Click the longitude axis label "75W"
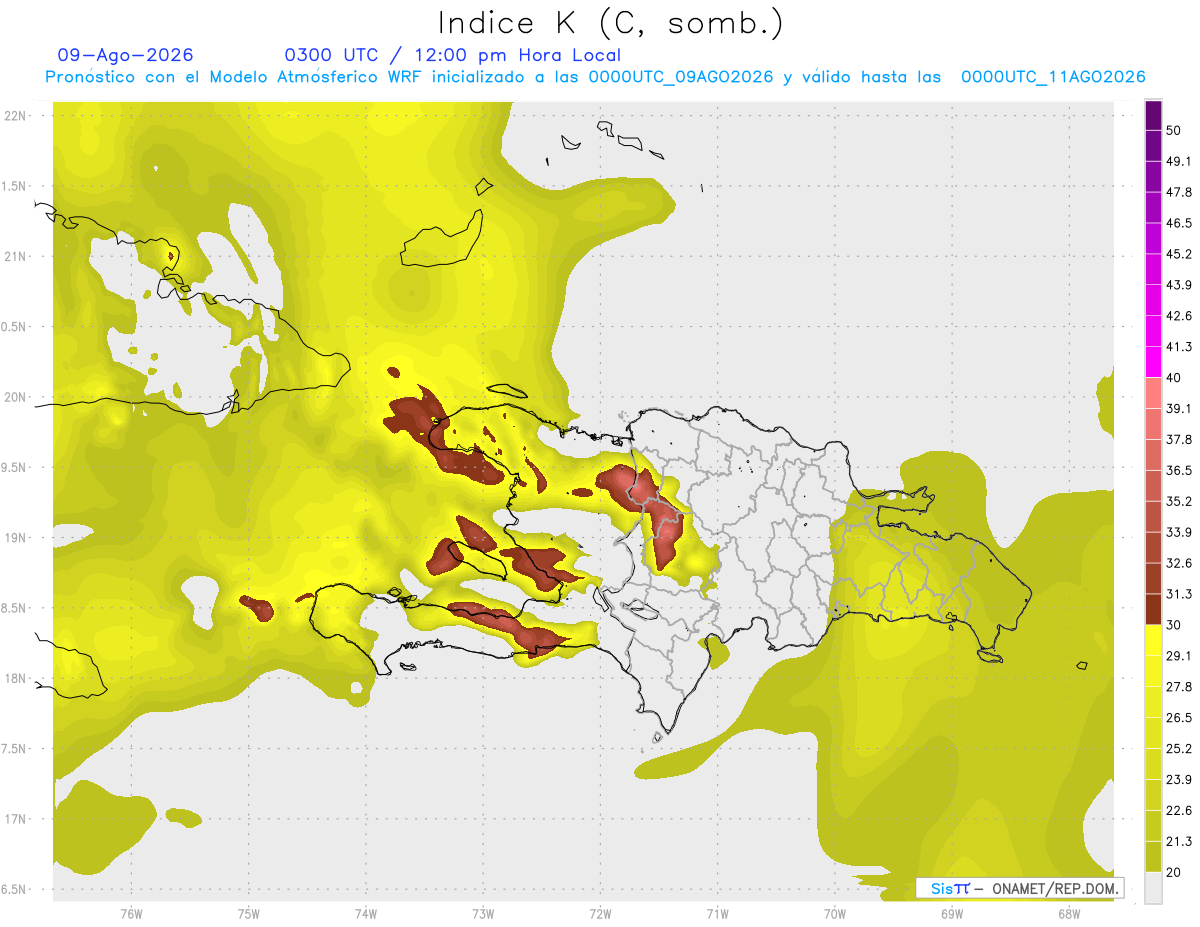 248,913
